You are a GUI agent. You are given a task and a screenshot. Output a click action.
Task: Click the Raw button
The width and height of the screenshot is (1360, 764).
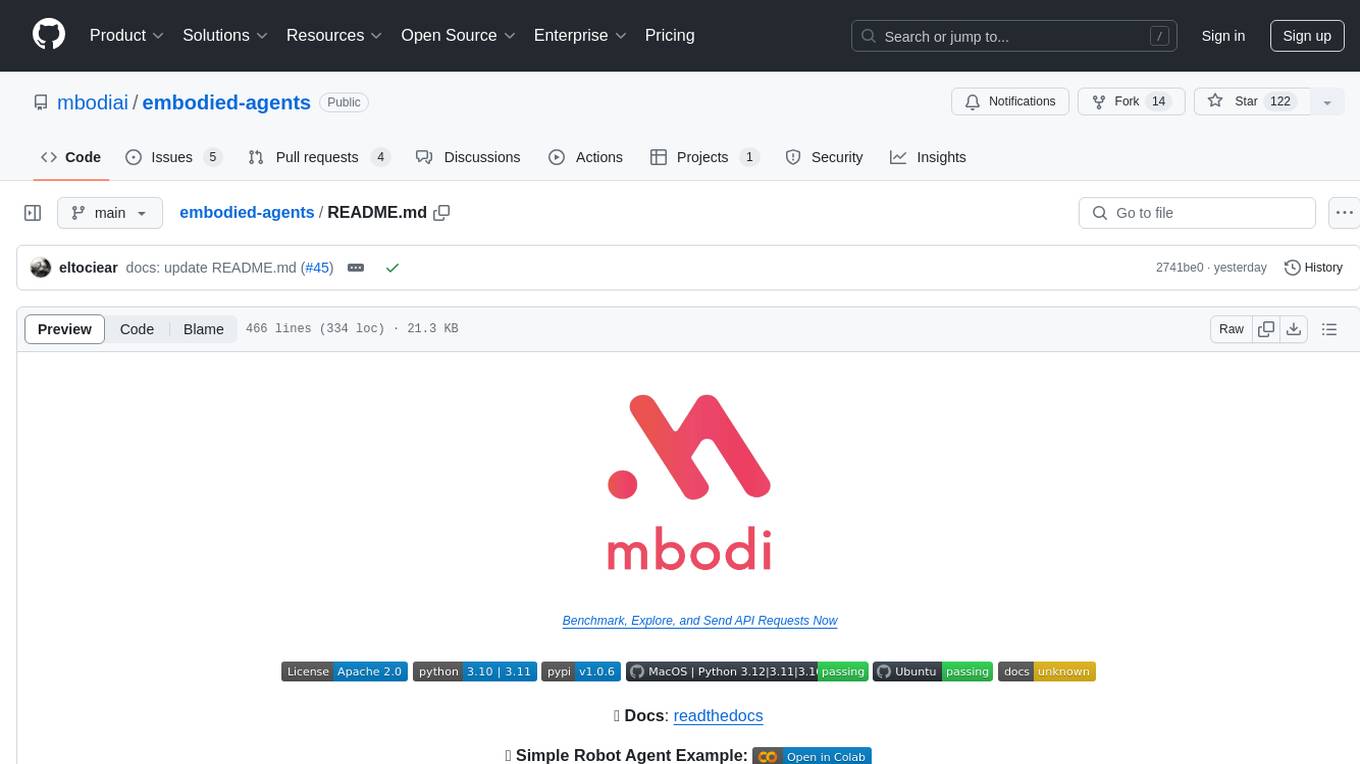pos(1231,329)
